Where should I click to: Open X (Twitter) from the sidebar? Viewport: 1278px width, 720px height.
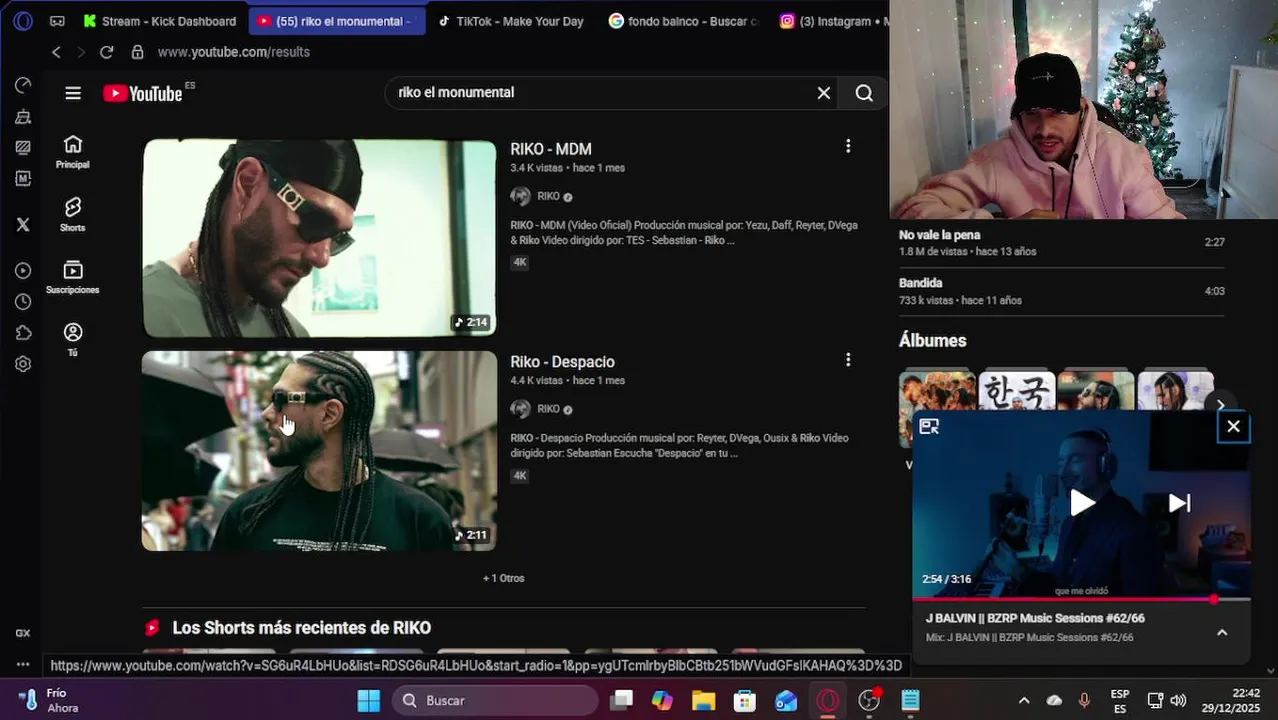(23, 224)
